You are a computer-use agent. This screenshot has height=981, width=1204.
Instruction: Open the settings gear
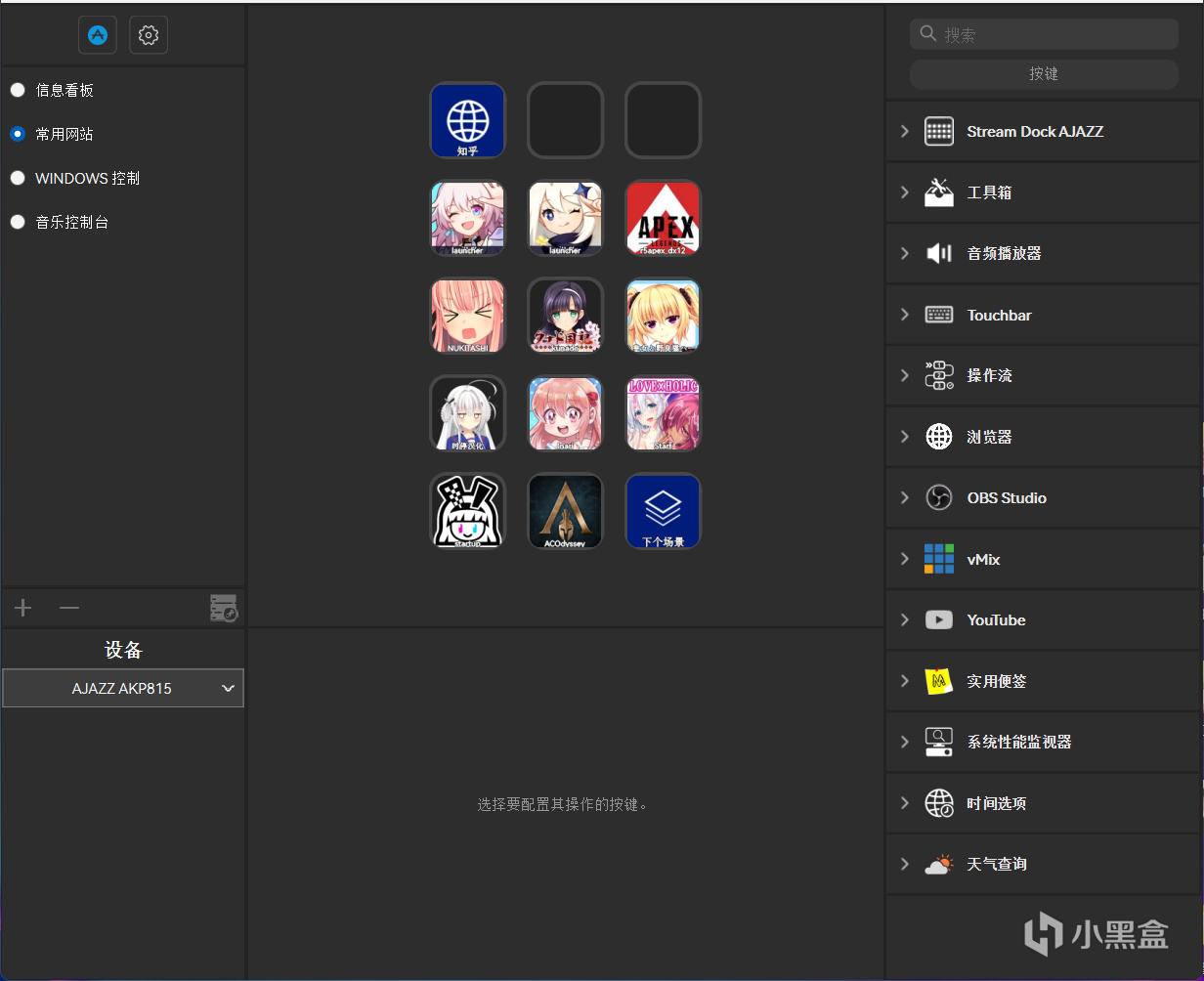pos(149,35)
